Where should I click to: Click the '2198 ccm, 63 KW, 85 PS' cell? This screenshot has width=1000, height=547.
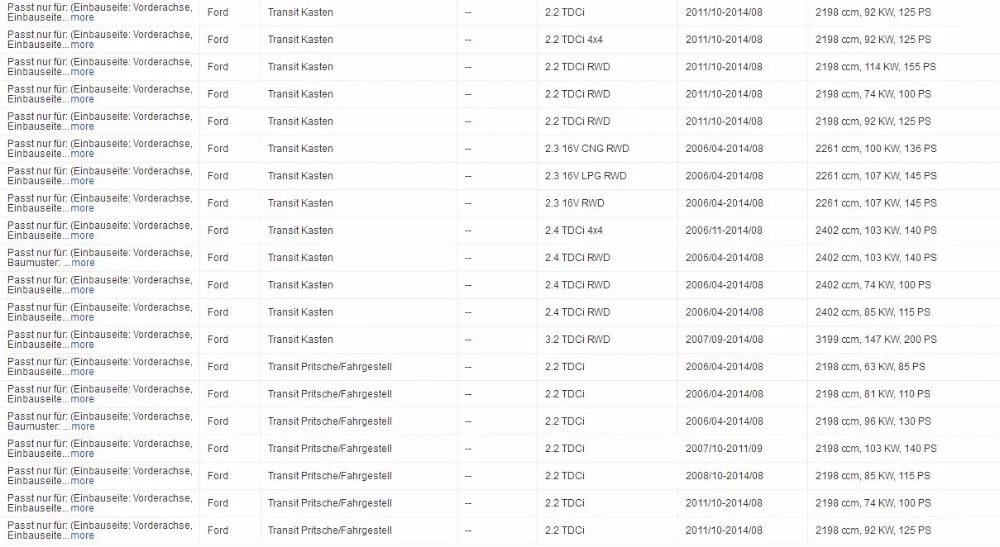(x=870, y=367)
